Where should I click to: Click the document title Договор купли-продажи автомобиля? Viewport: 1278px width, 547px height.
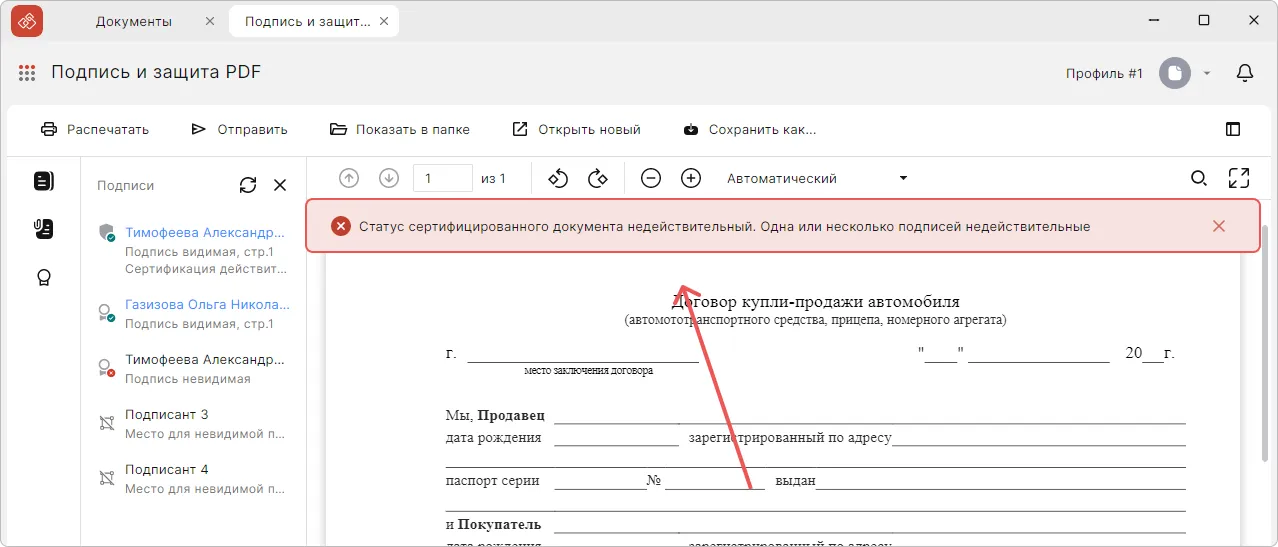pyautogui.click(x=816, y=302)
